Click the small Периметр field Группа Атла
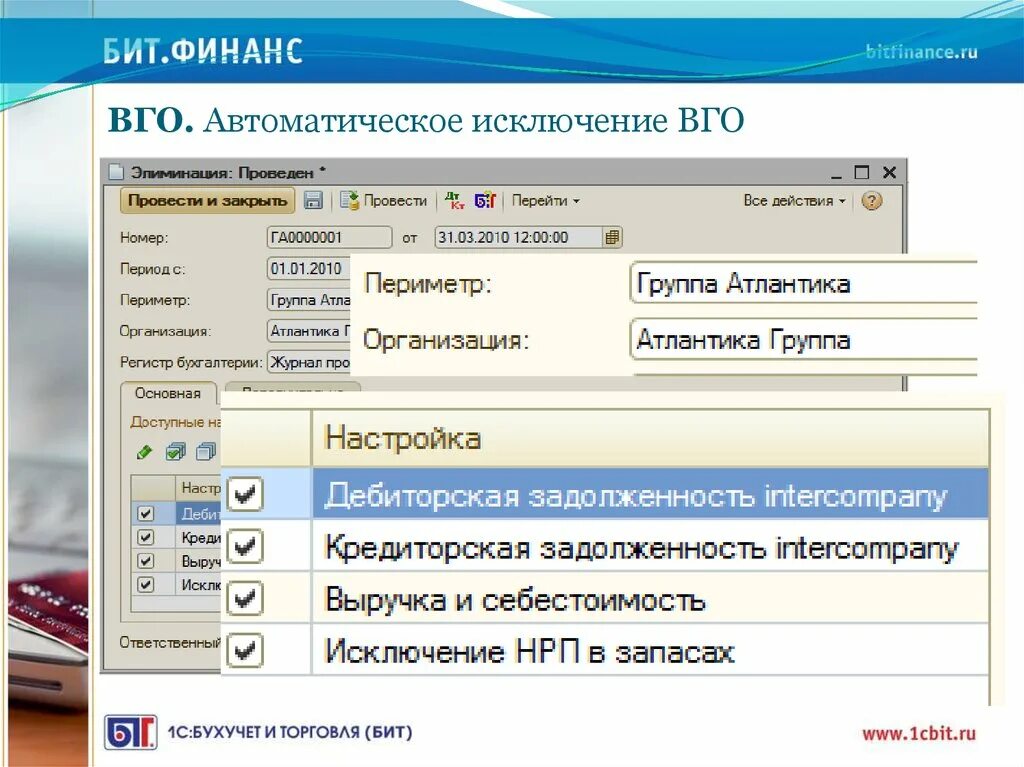This screenshot has height=767, width=1024. pos(309,300)
